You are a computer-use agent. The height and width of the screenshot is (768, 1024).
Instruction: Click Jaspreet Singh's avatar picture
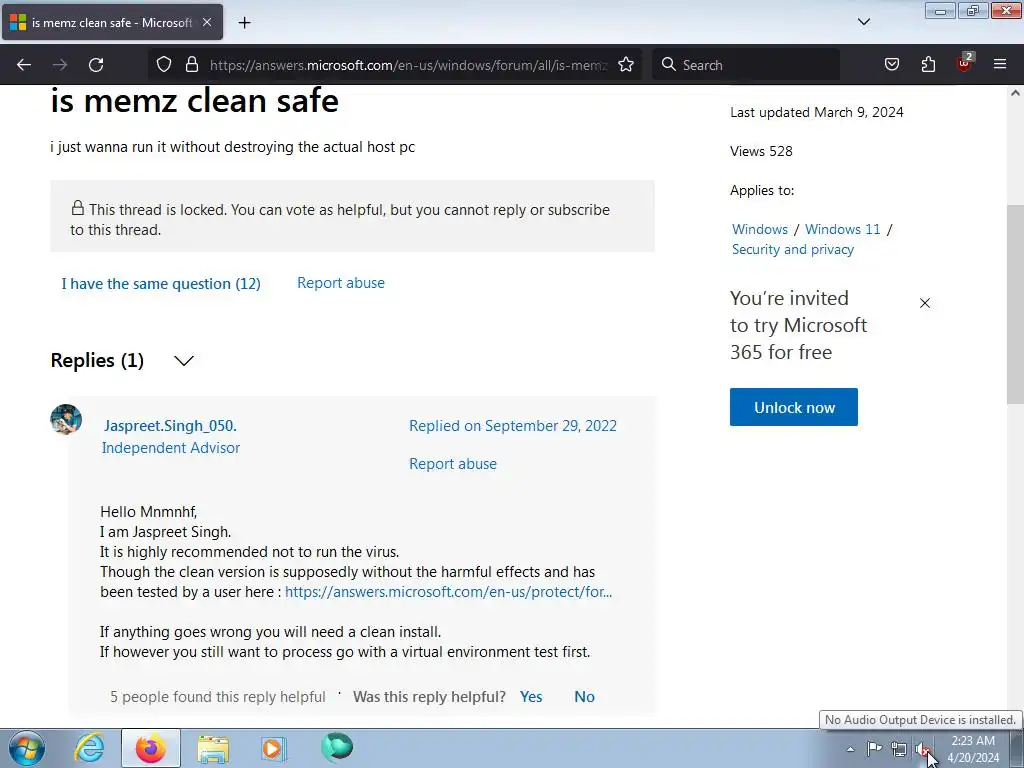pyautogui.click(x=66, y=419)
